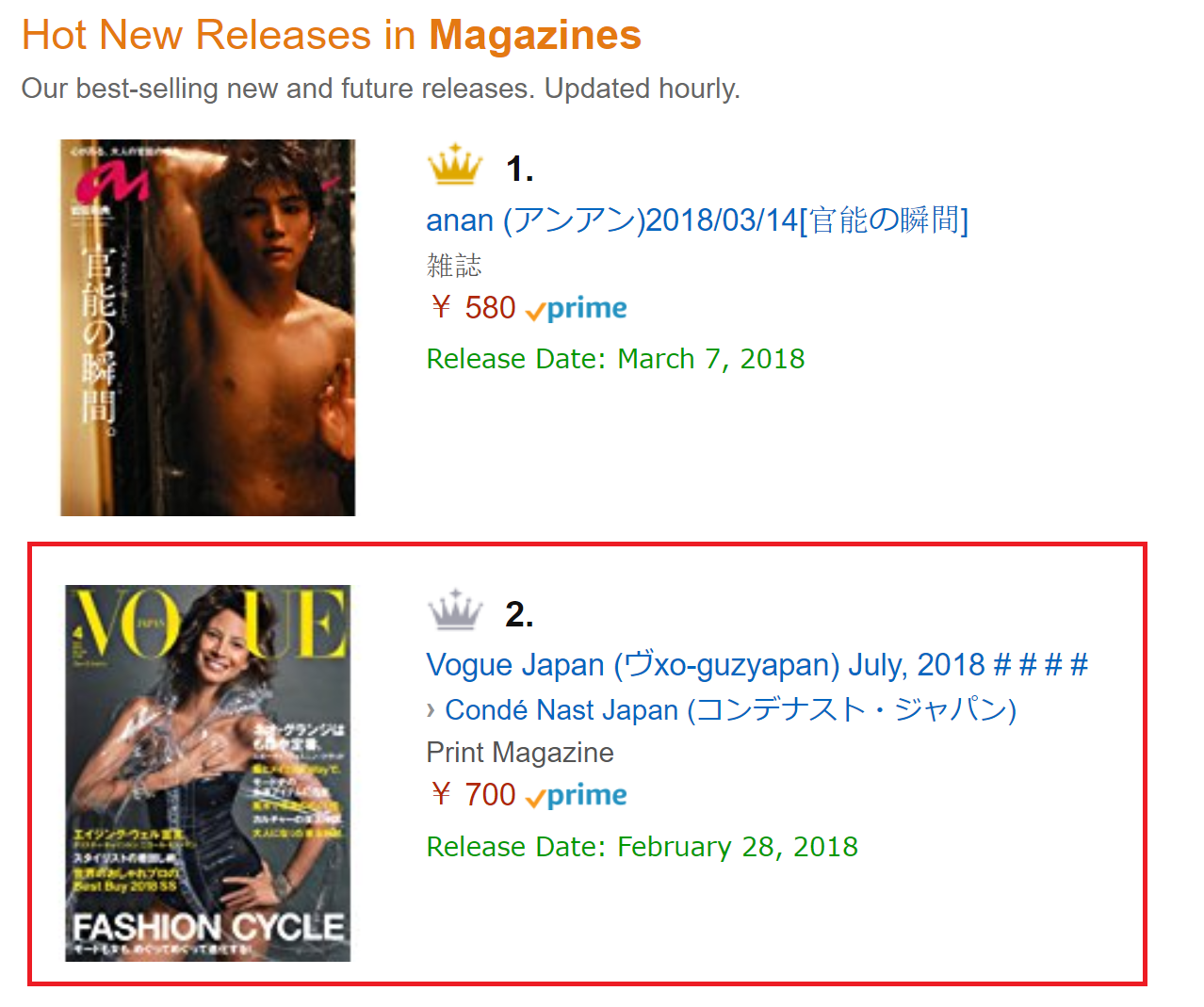The image size is (1204, 1007).
Task: Click the "Updated hourly" subtitle text
Action: tap(642, 89)
